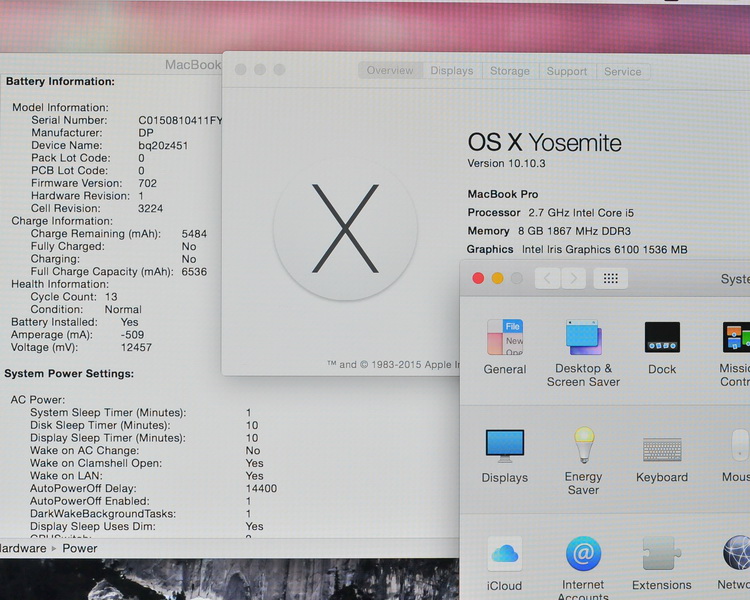This screenshot has height=600, width=750.
Task: Click Charge Remaining value 5484
Action: click(194, 234)
